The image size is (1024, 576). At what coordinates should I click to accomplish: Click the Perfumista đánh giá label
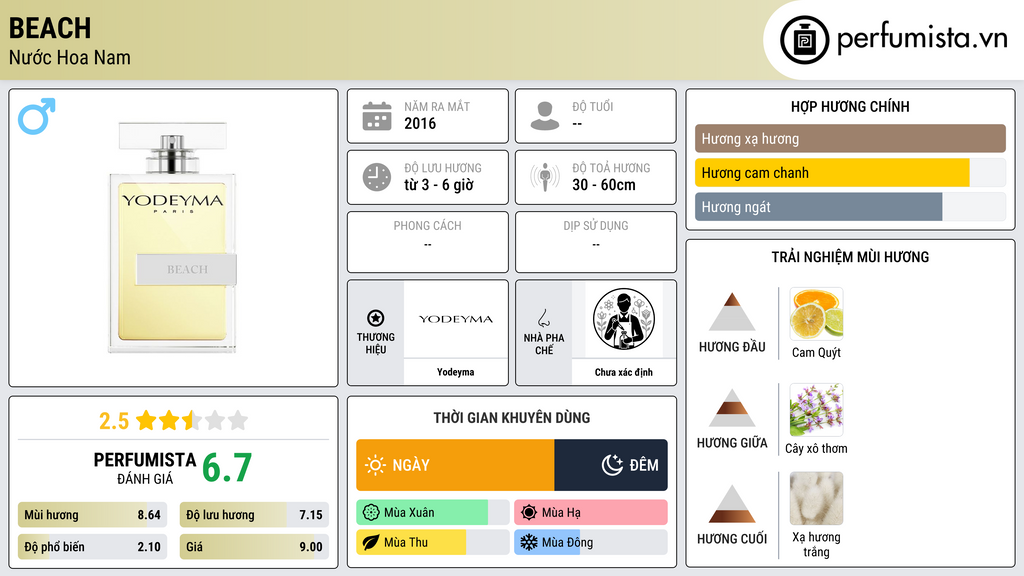tap(144, 468)
